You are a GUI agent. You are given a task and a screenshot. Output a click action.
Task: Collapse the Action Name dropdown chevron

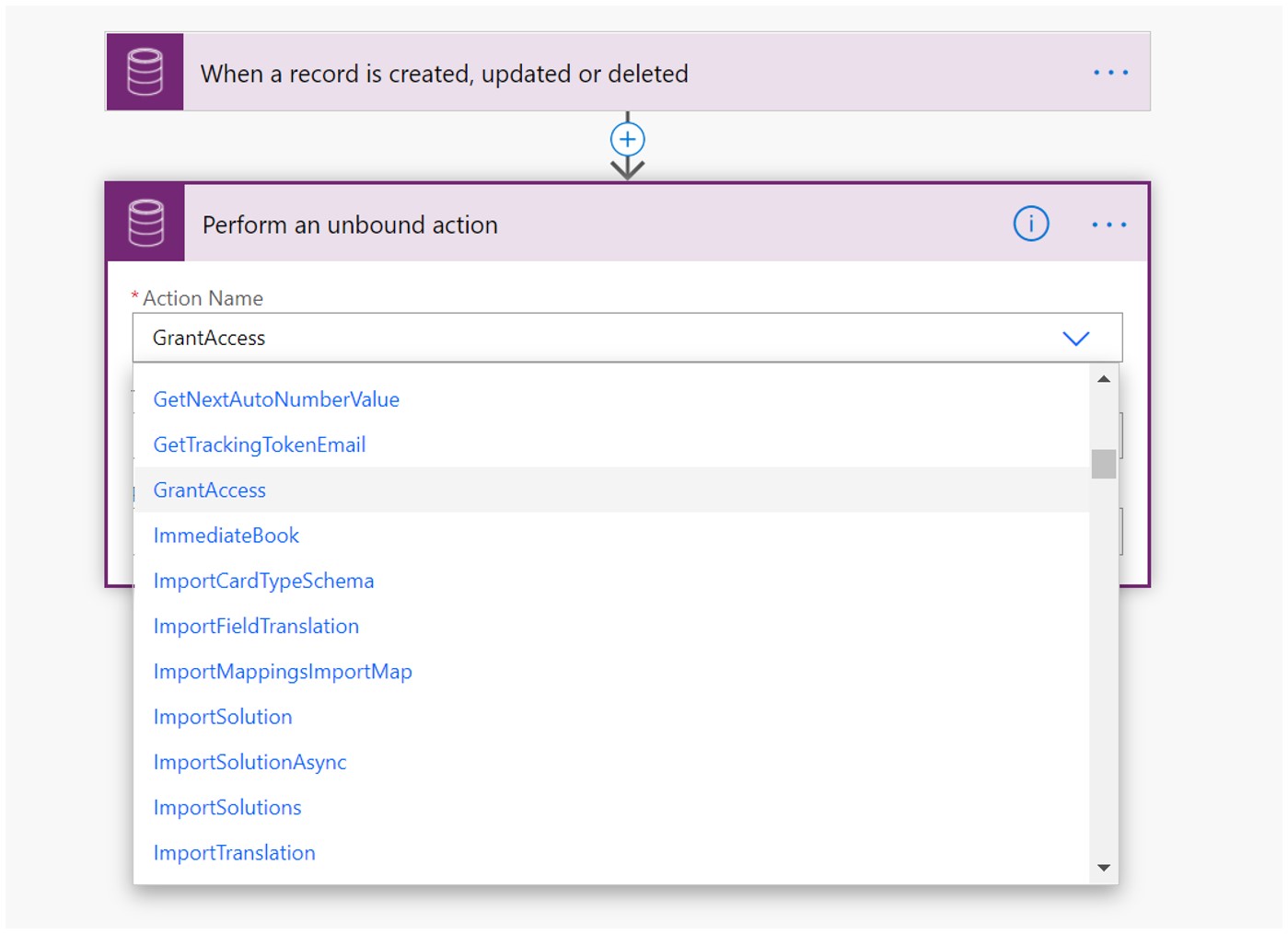click(1075, 338)
